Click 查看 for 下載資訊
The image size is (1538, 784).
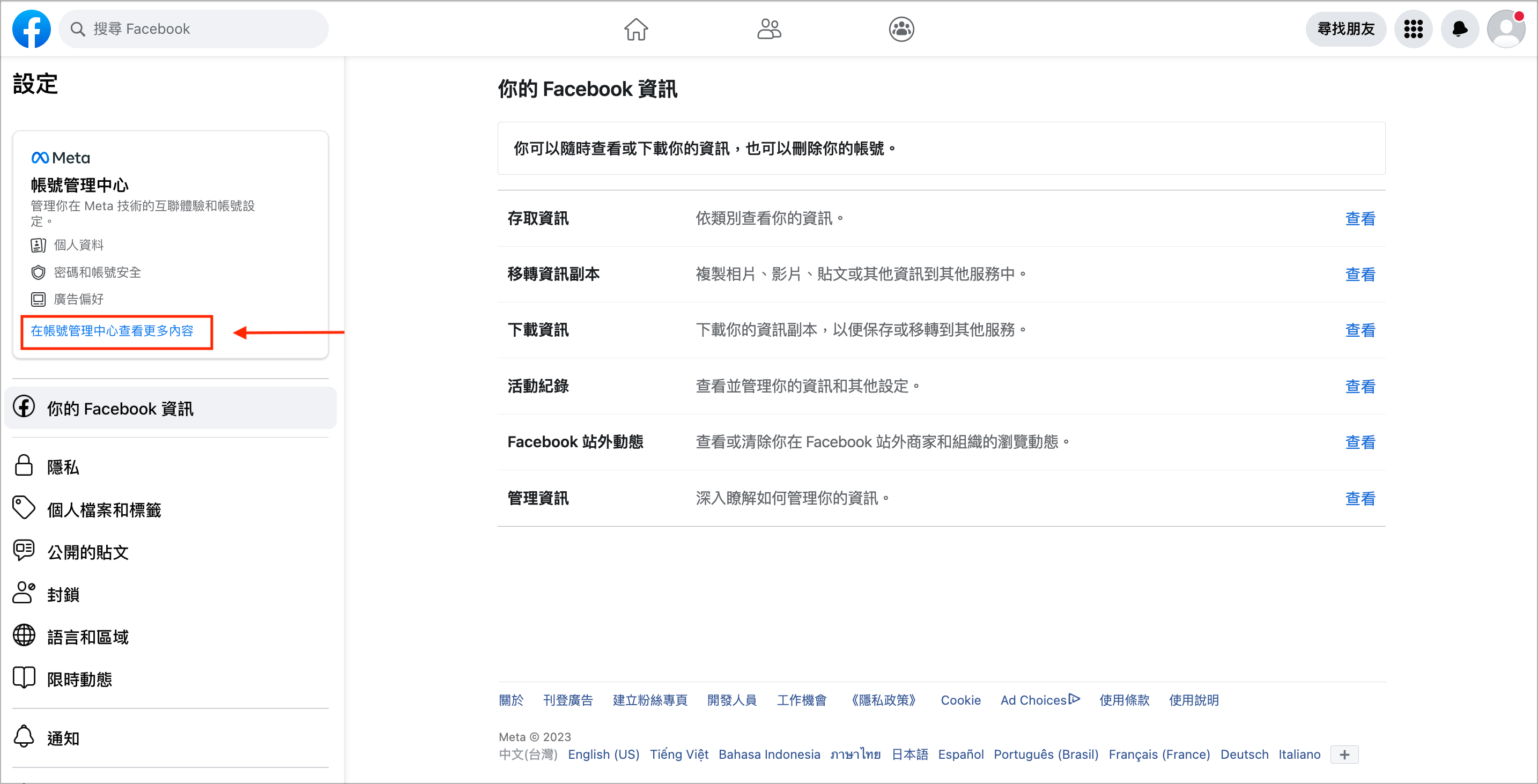[x=1360, y=330]
